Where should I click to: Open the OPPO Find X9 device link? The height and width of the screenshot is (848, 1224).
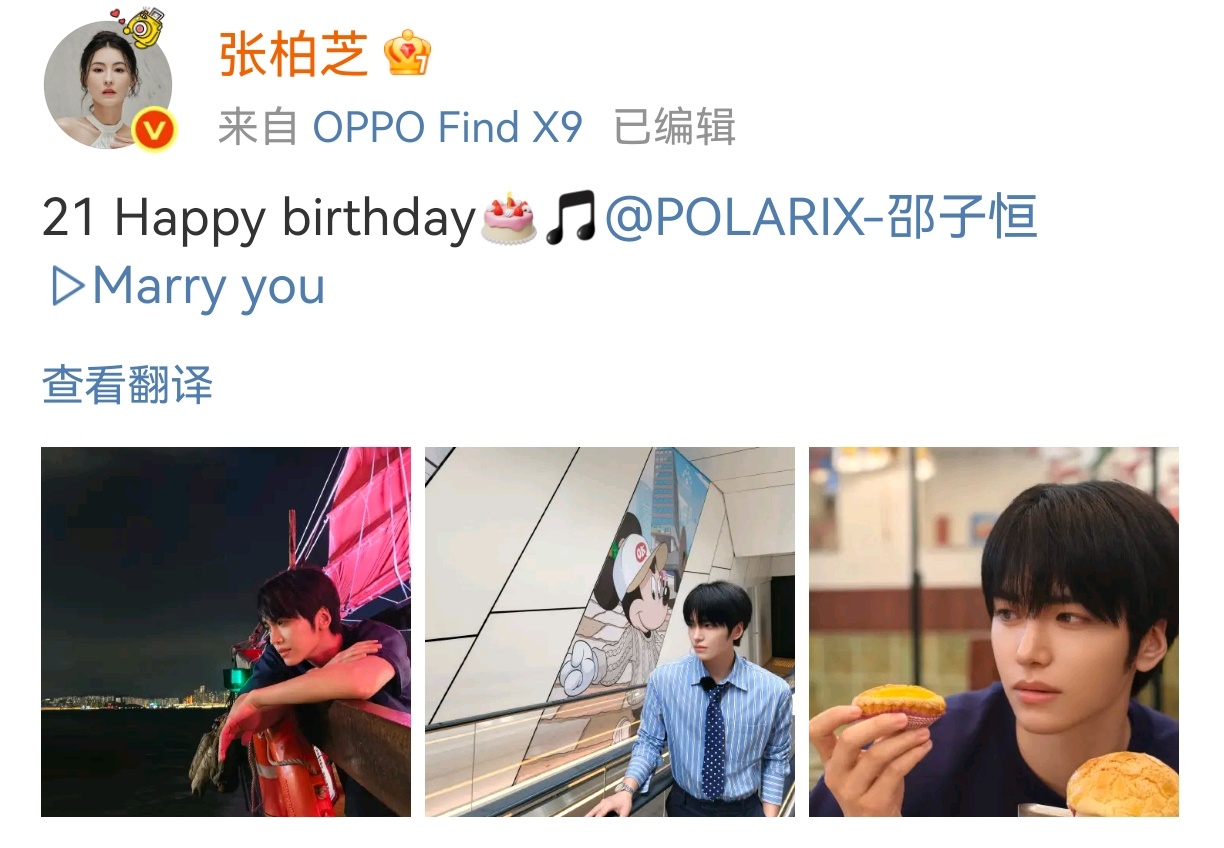[448, 127]
